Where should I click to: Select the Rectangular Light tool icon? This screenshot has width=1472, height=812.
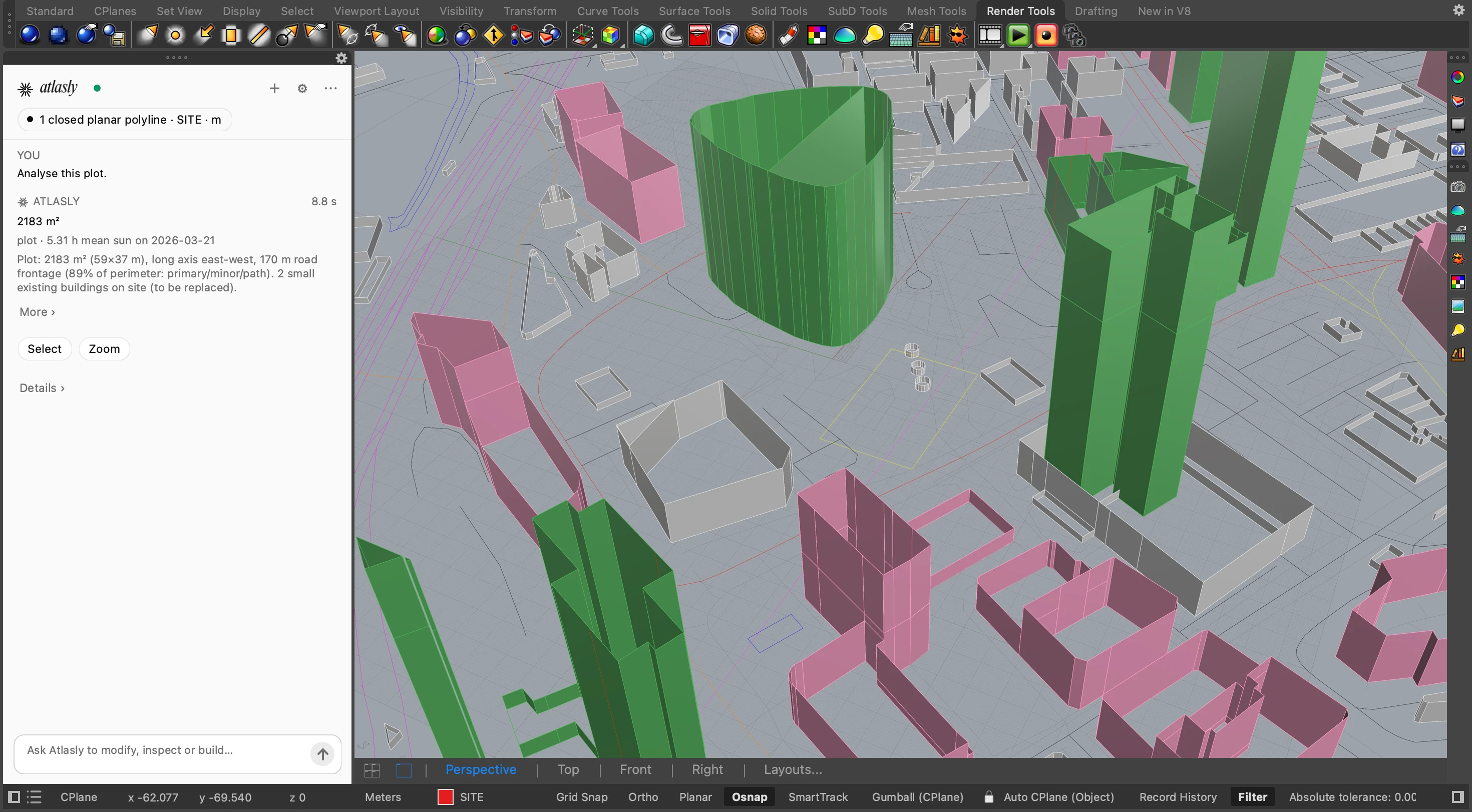coord(231,36)
